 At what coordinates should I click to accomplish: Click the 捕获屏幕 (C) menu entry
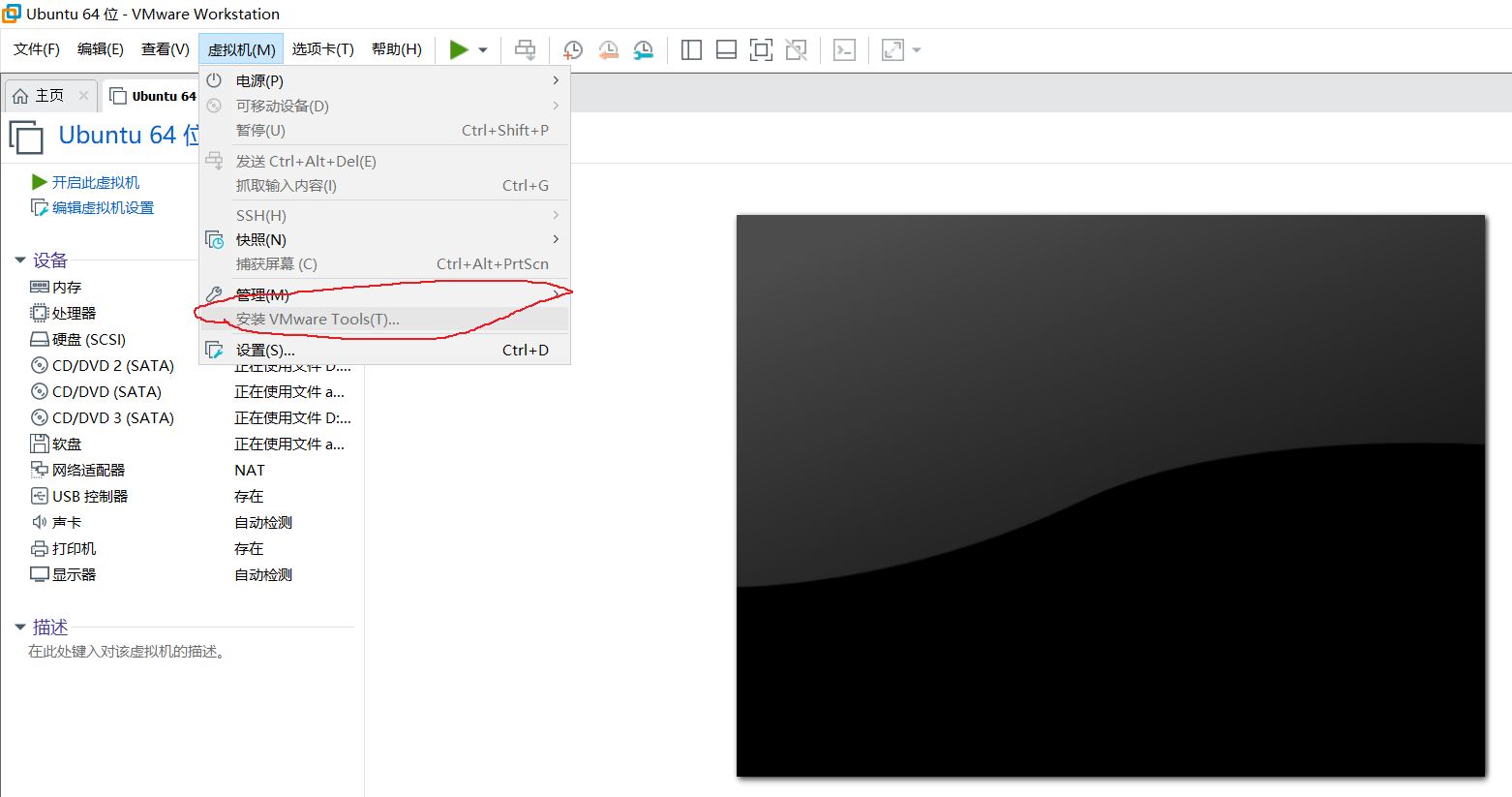(384, 263)
